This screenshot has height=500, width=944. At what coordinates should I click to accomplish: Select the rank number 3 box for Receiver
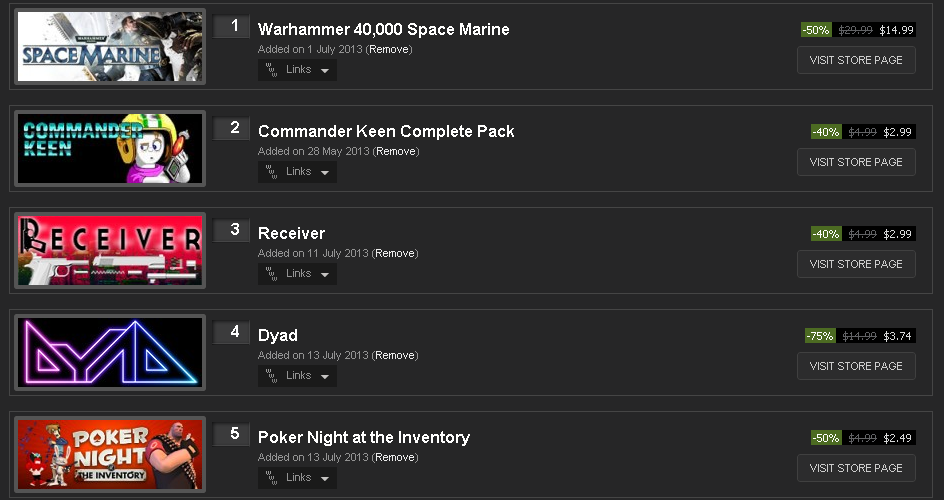[233, 230]
